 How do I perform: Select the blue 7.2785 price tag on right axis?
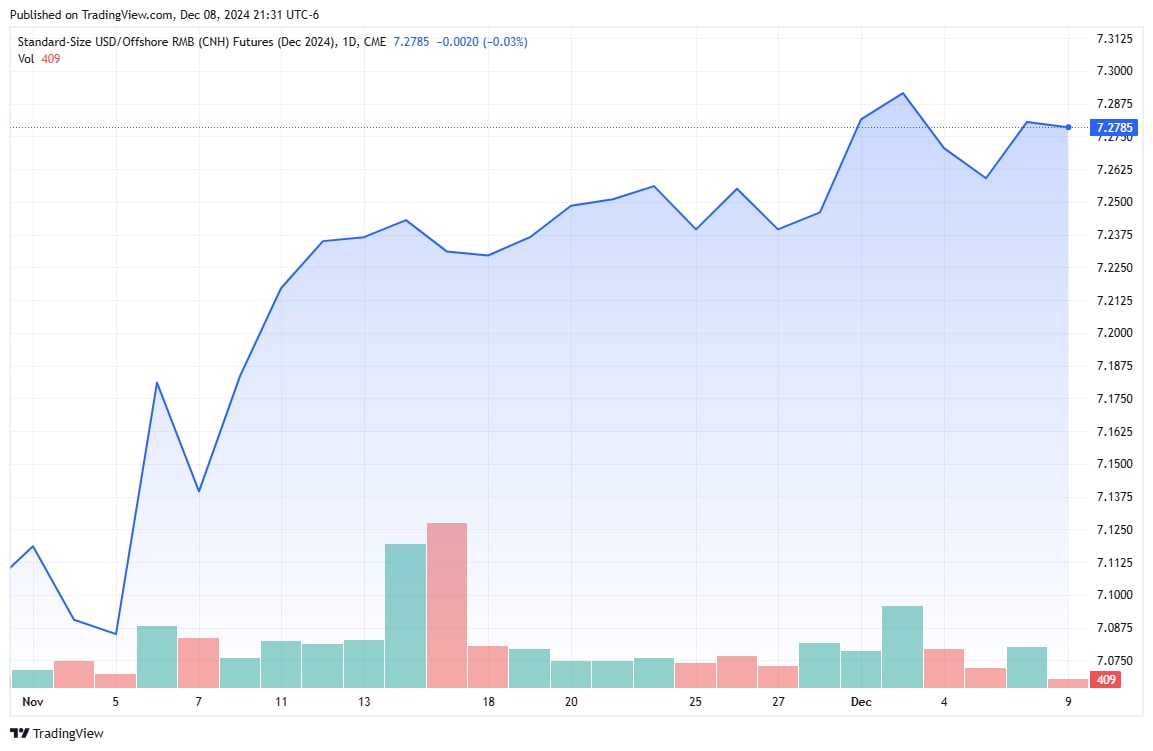click(1113, 127)
